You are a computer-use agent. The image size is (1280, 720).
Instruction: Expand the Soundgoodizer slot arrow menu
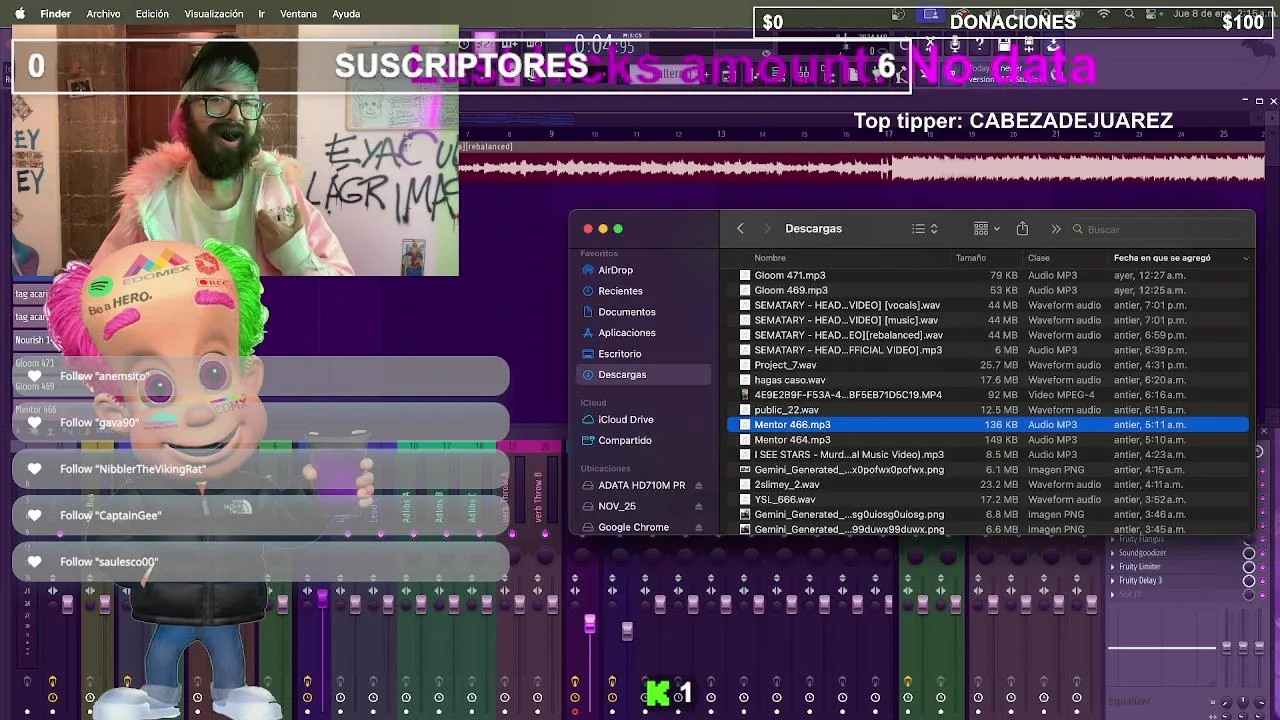pyautogui.click(x=1112, y=553)
